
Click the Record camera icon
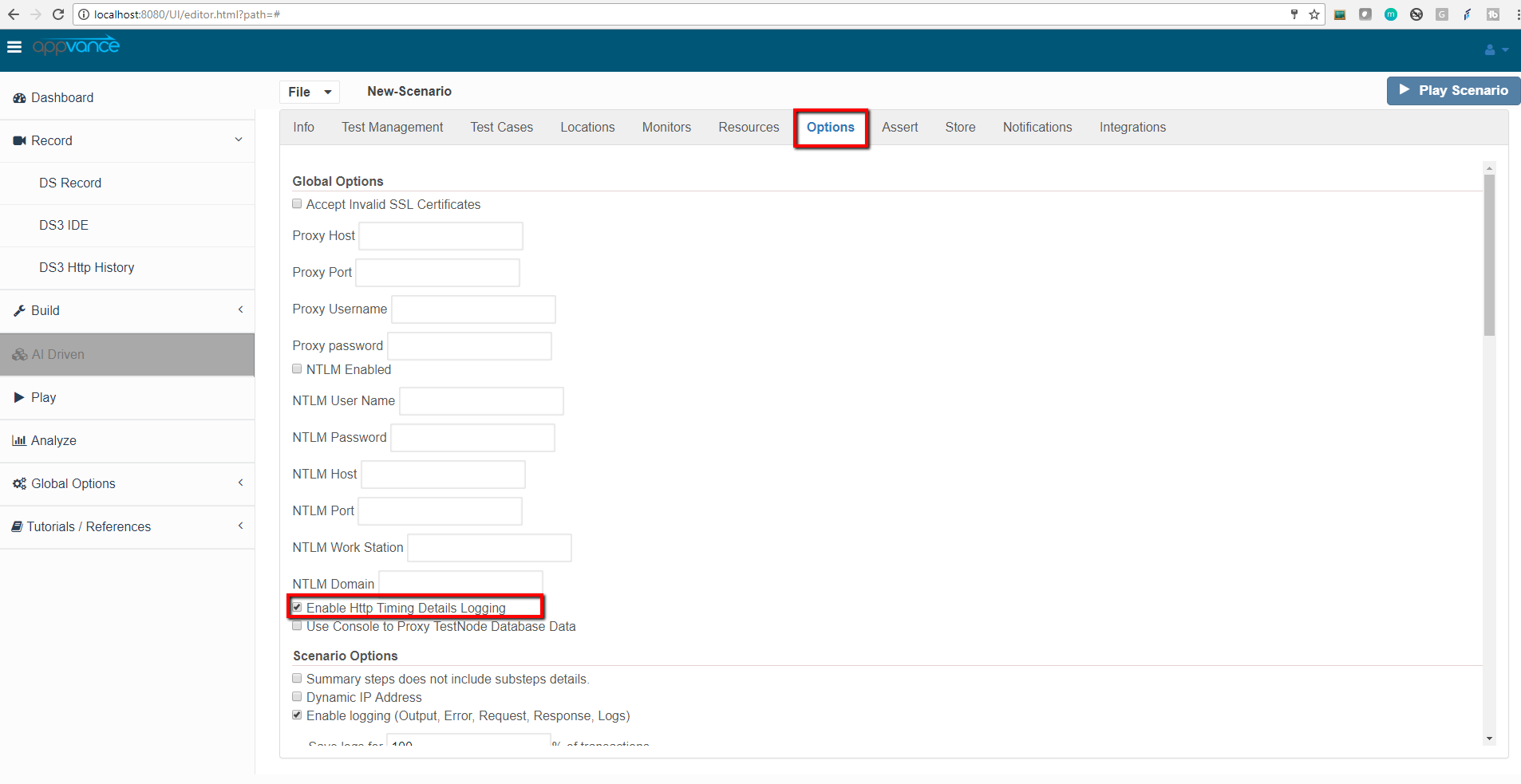(19, 141)
